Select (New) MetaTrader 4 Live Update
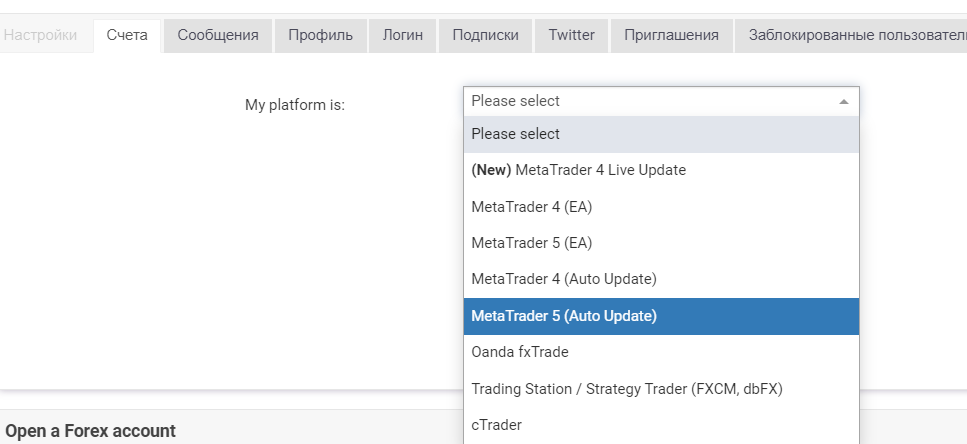The image size is (967, 444). [661, 170]
